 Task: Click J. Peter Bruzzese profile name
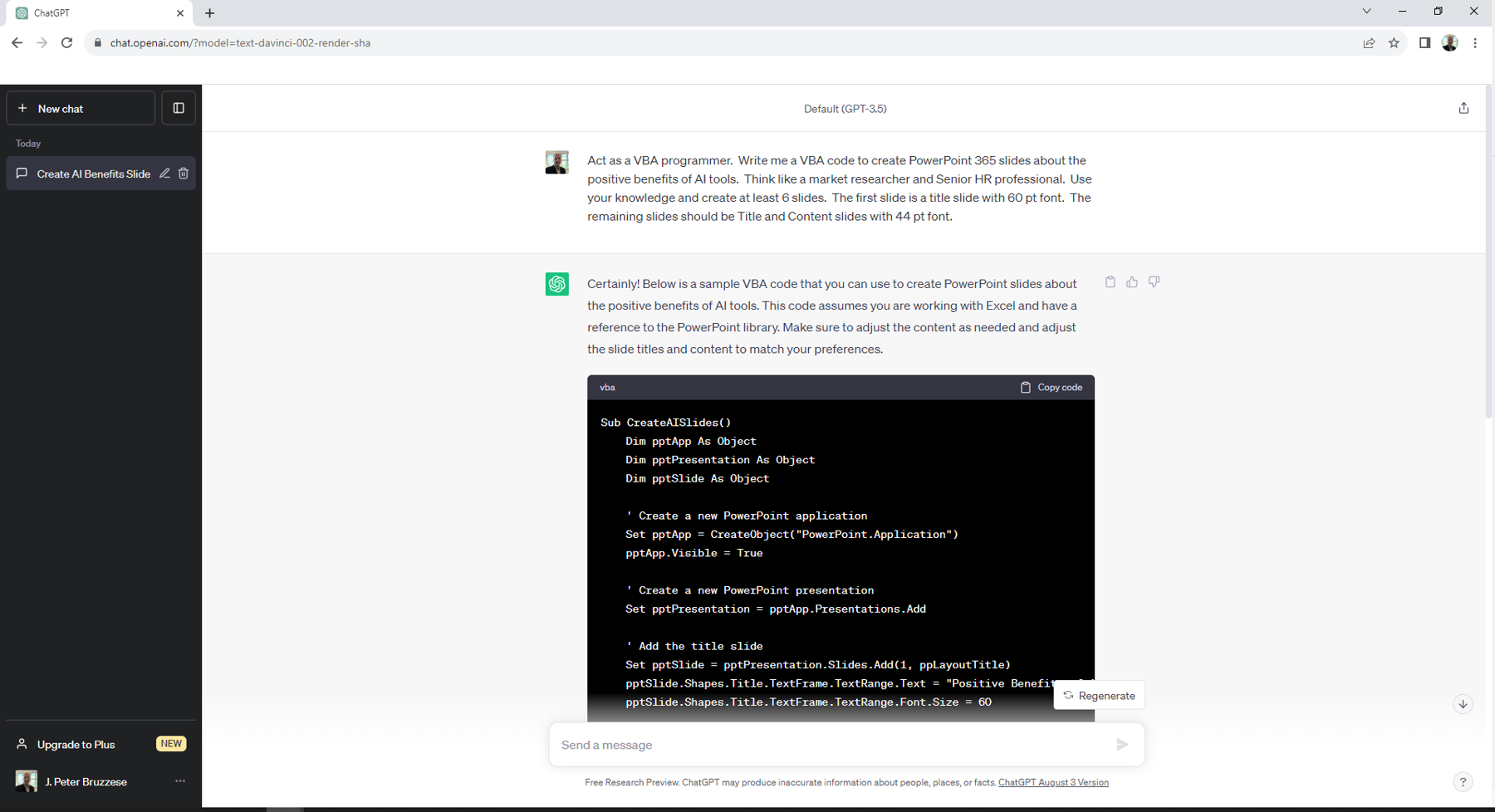click(x=86, y=782)
